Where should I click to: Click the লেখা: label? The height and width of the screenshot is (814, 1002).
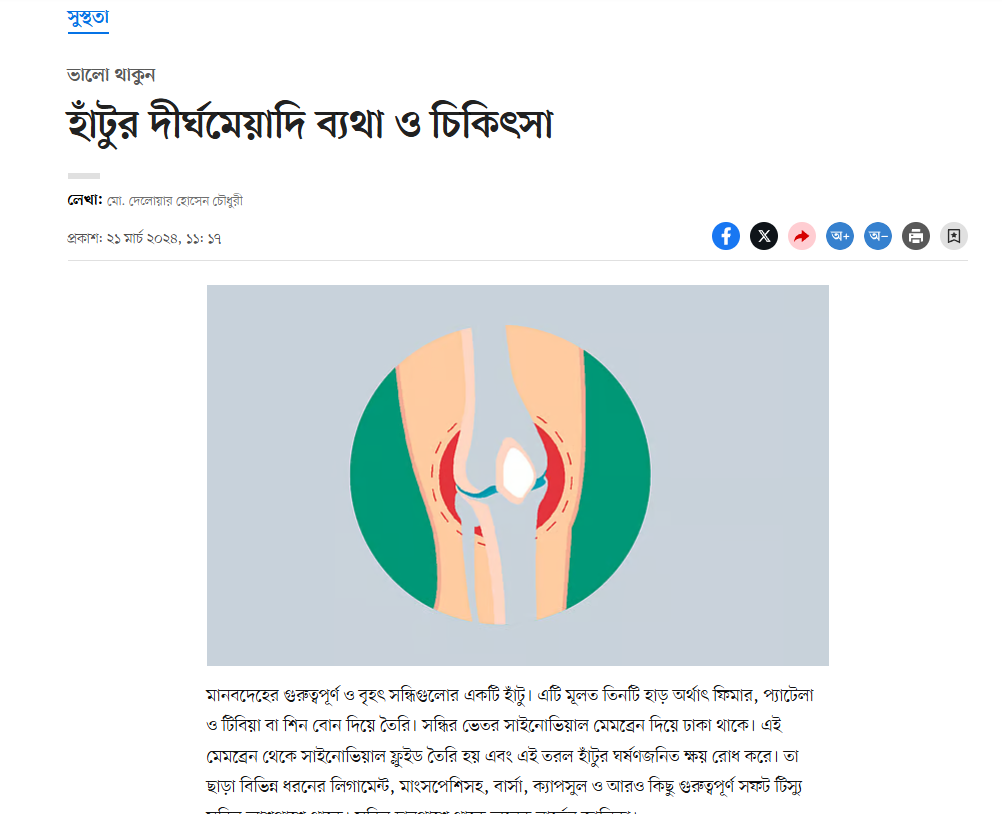pos(85,200)
